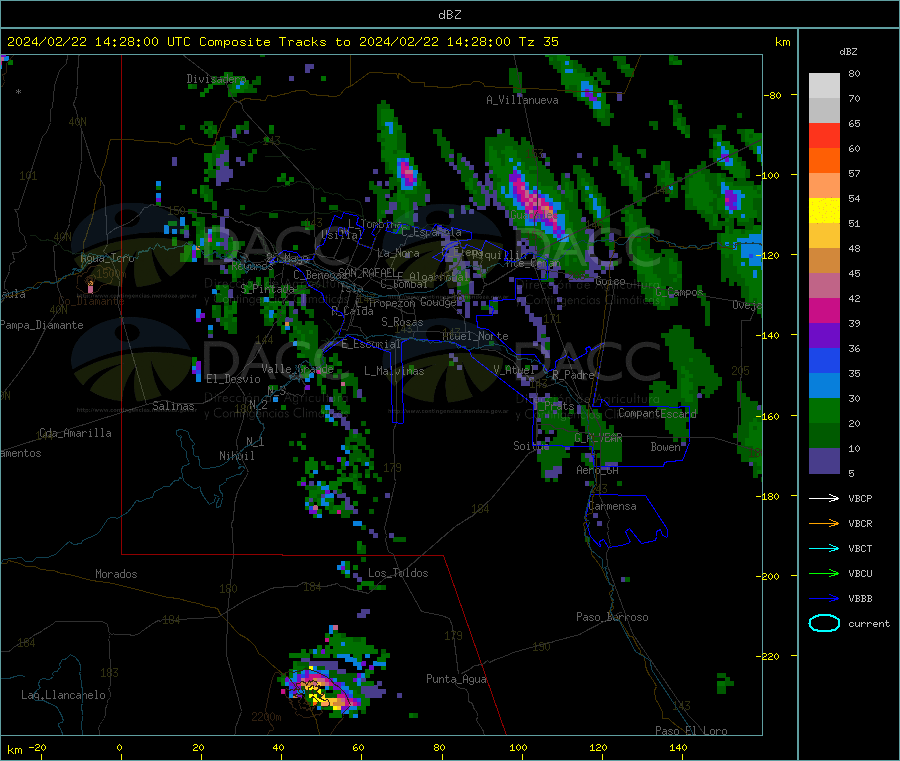
Task: Click the Pampa_Diamante map label
Action: pos(42,325)
